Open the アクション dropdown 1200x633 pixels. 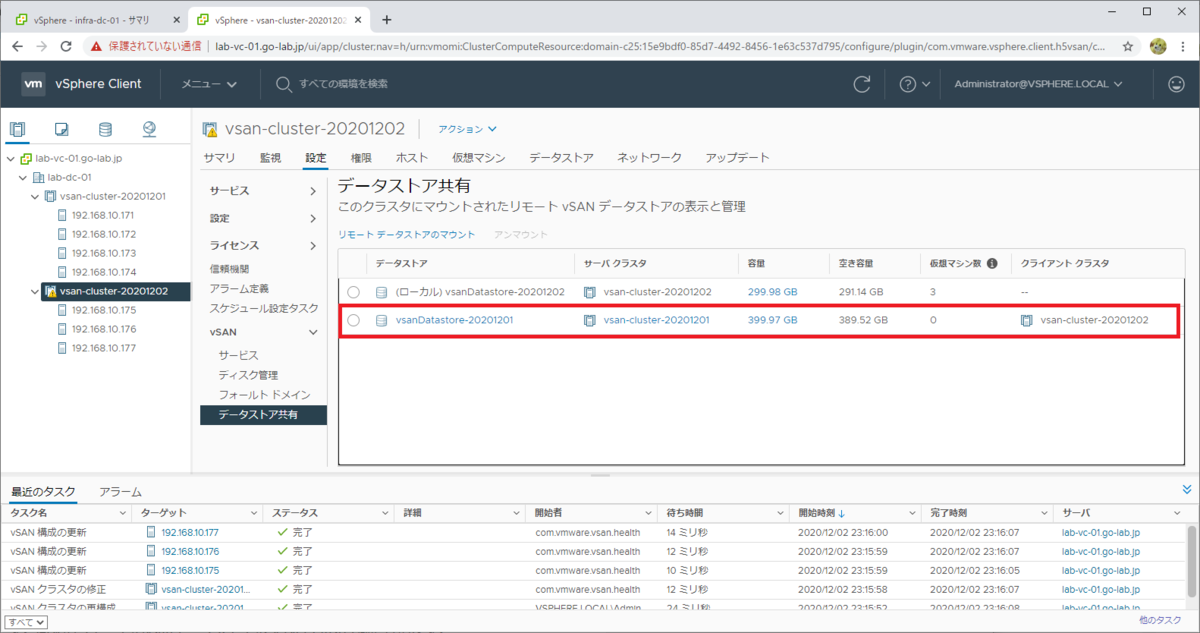468,129
